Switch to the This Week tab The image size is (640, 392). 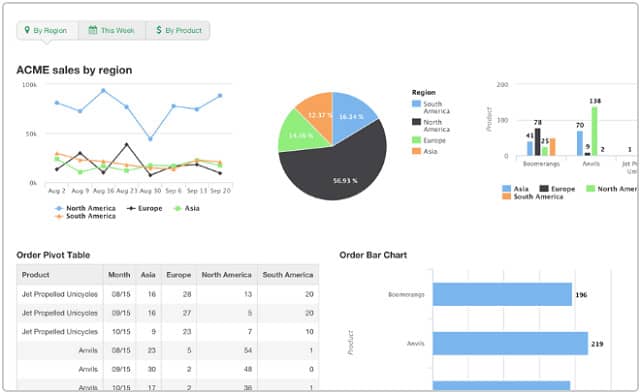point(112,30)
